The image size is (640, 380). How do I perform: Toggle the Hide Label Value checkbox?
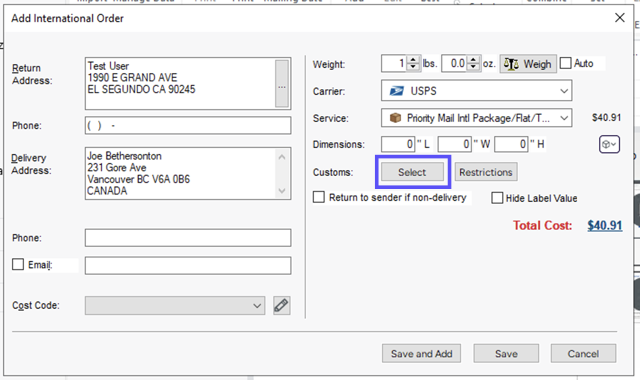tap(497, 198)
